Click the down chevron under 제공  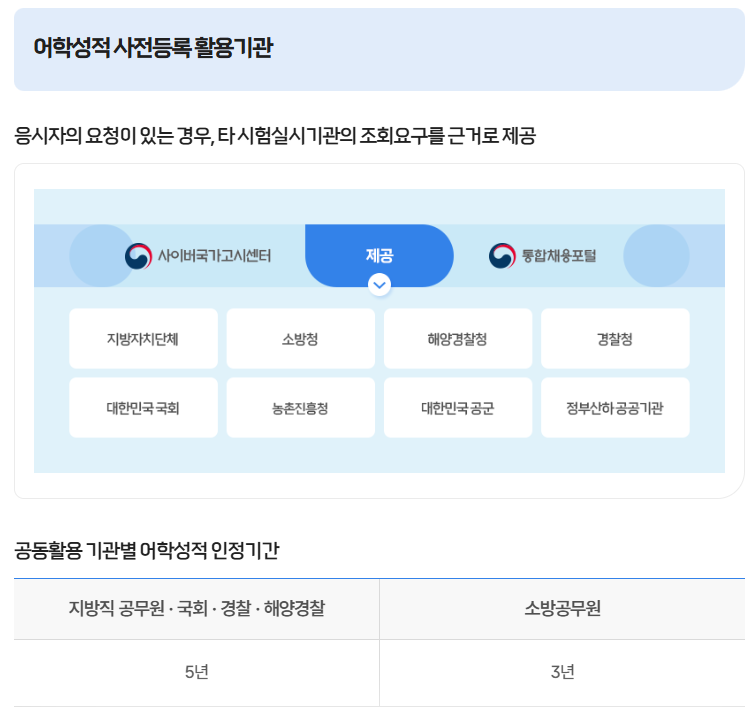click(x=379, y=285)
